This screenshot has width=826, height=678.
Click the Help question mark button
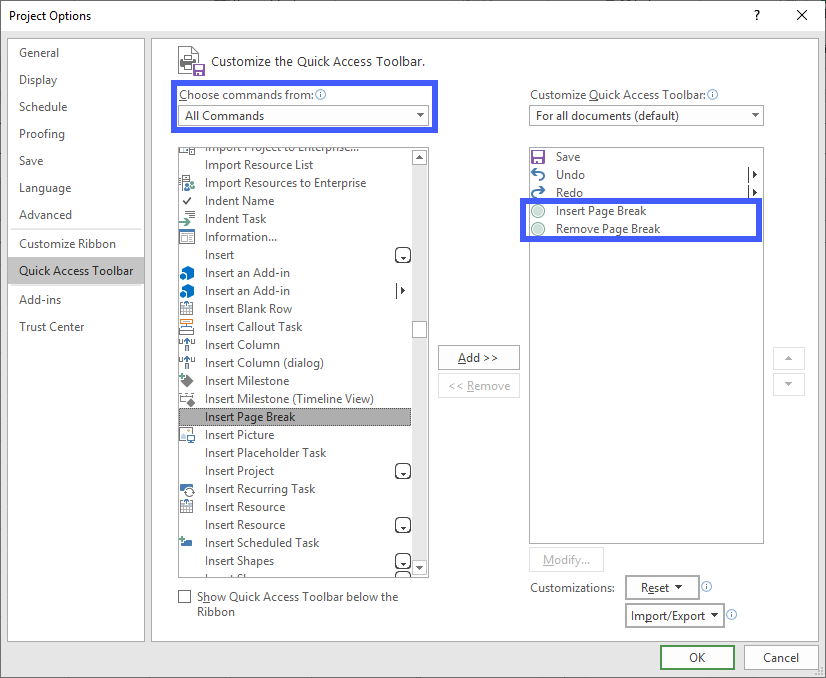757,15
